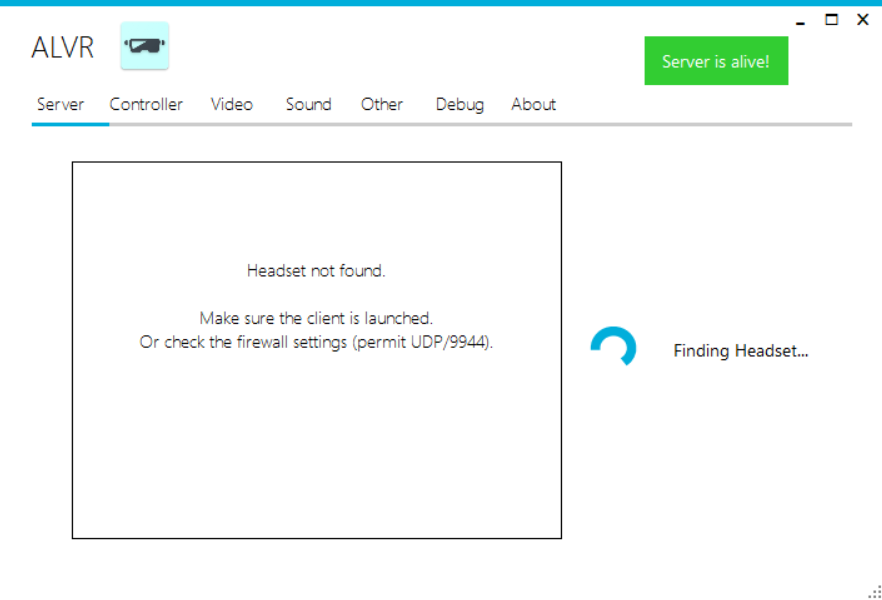
Task: Go to the Other tab
Action: pos(382,105)
